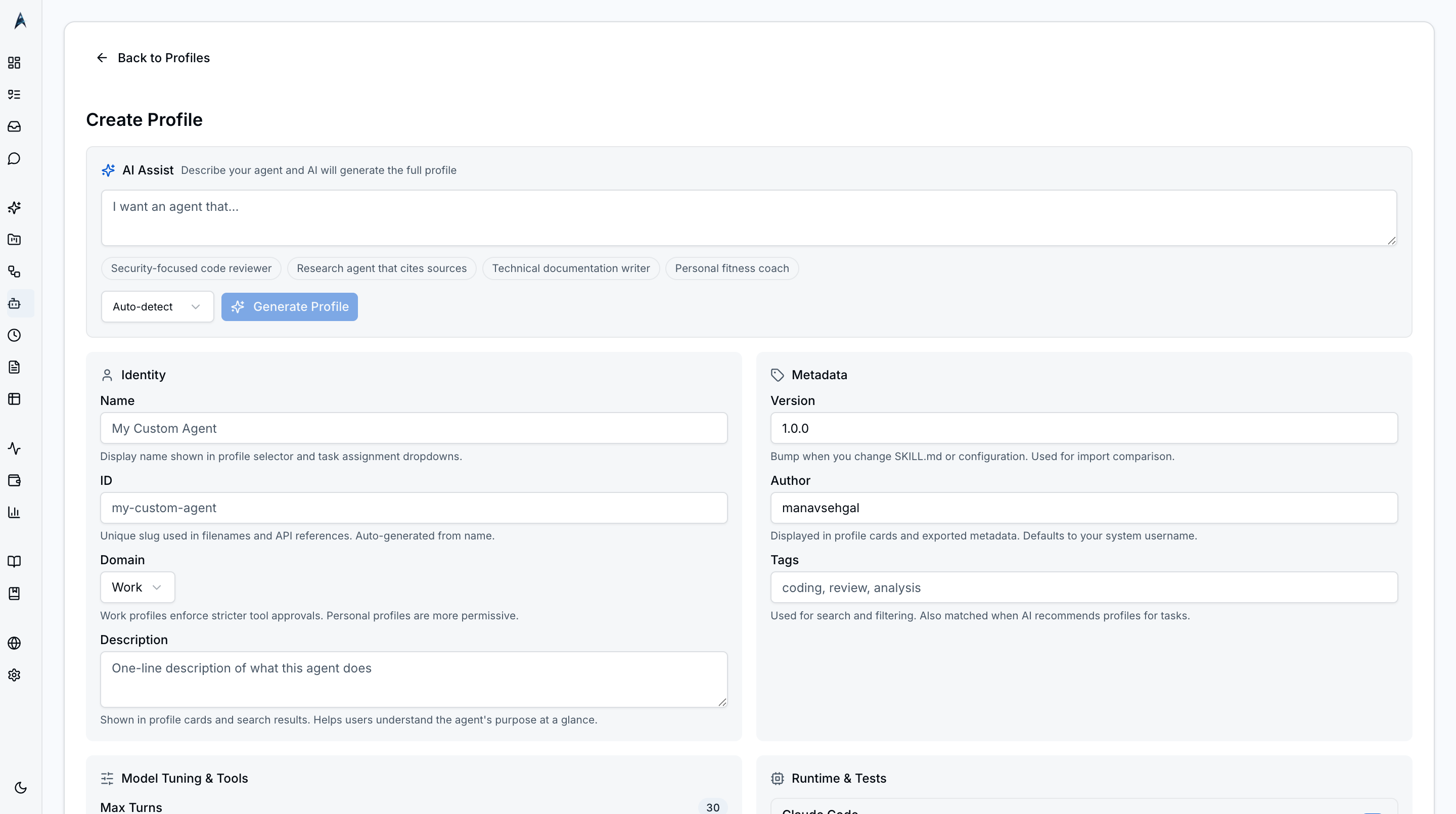This screenshot has width=1456, height=814.
Task: Click the Create Profile heading
Action: 144,120
